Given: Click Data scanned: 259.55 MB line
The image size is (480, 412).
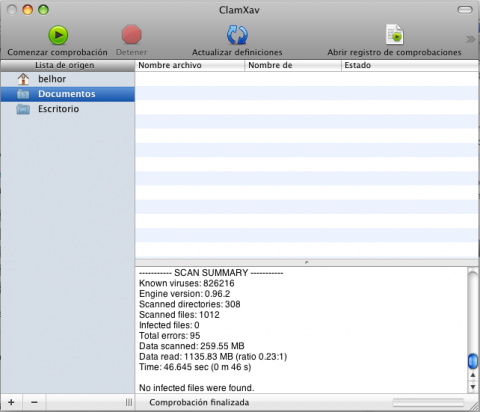Looking at the screenshot, I should (192, 346).
